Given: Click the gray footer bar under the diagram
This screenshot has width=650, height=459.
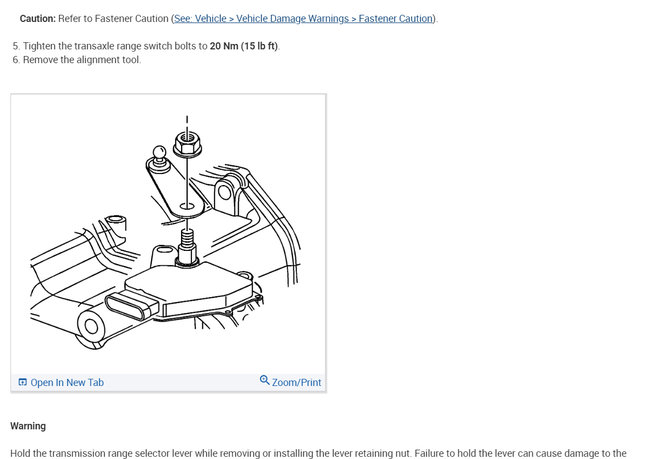Looking at the screenshot, I should coord(168,382).
